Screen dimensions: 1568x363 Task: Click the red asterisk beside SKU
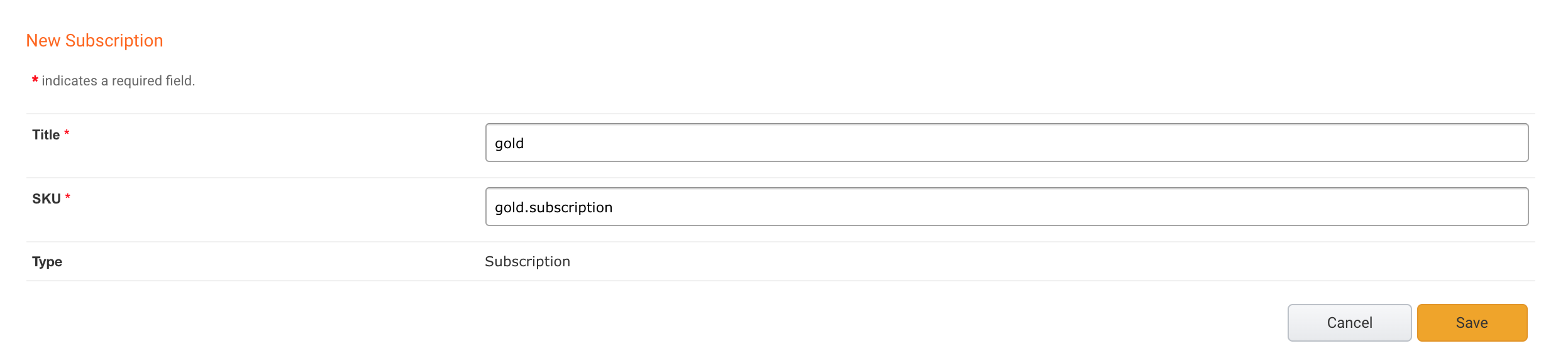[68, 197]
